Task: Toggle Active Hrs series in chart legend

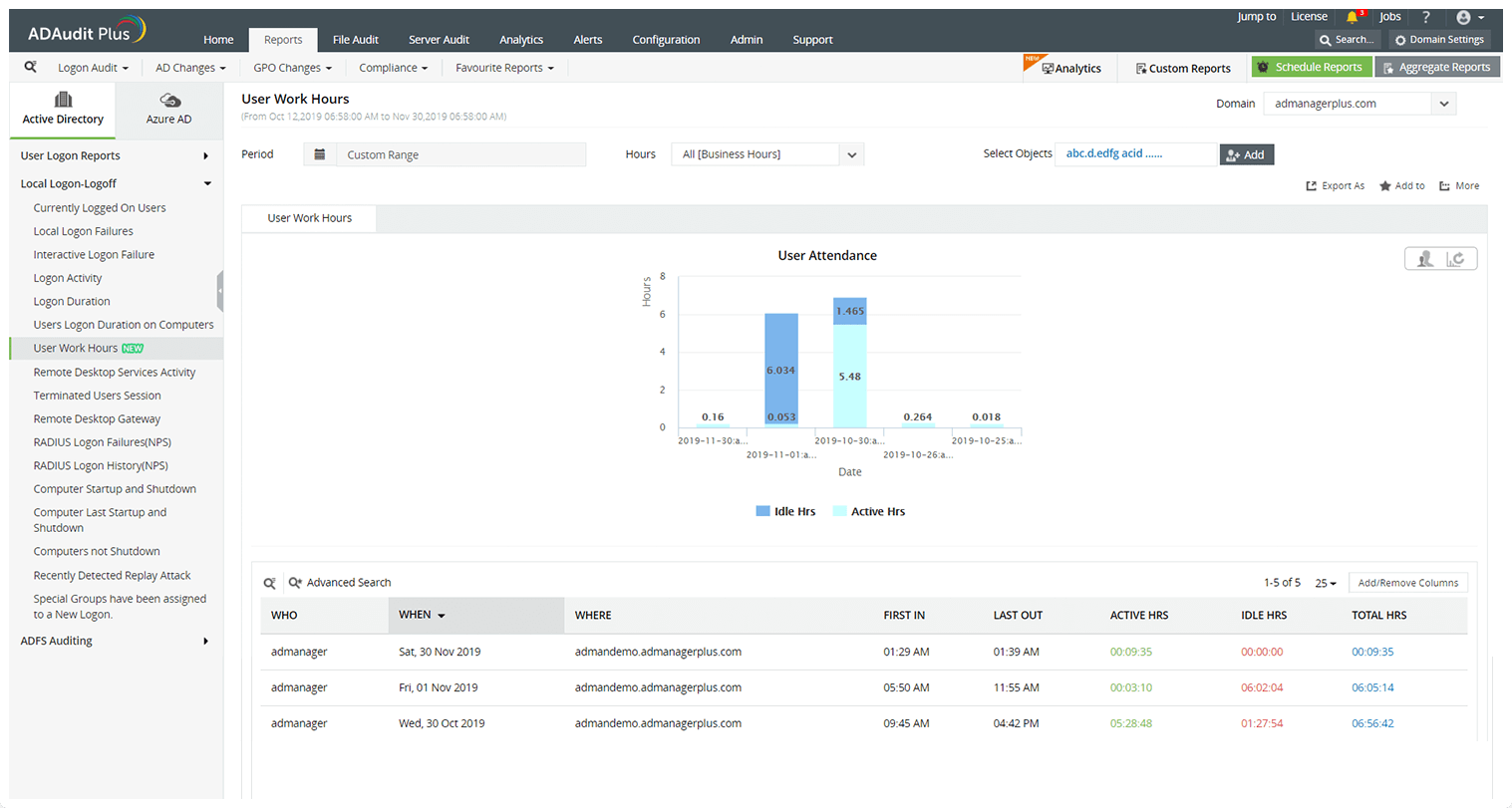Action: 877,511
